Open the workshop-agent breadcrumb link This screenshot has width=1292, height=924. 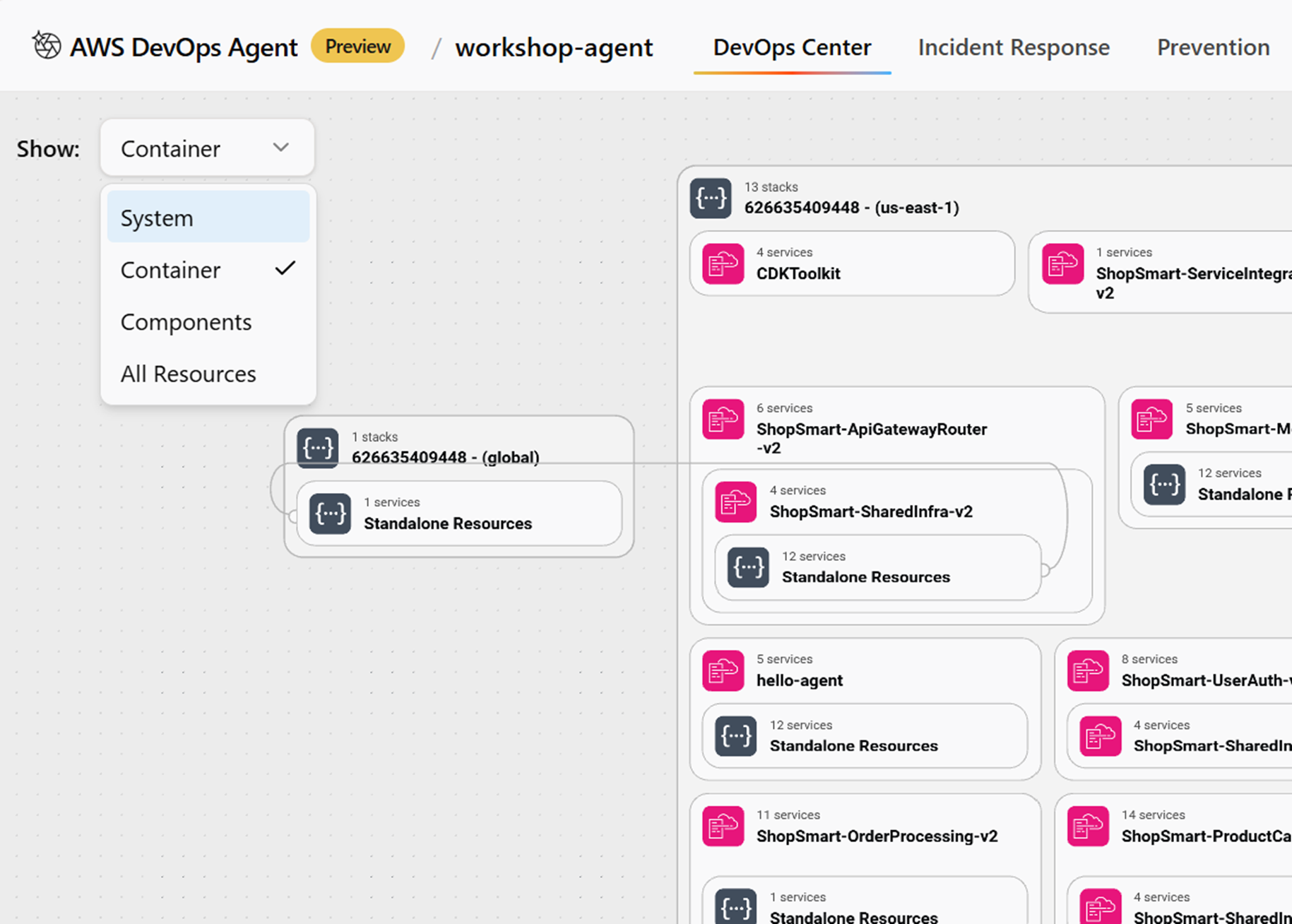tap(554, 47)
